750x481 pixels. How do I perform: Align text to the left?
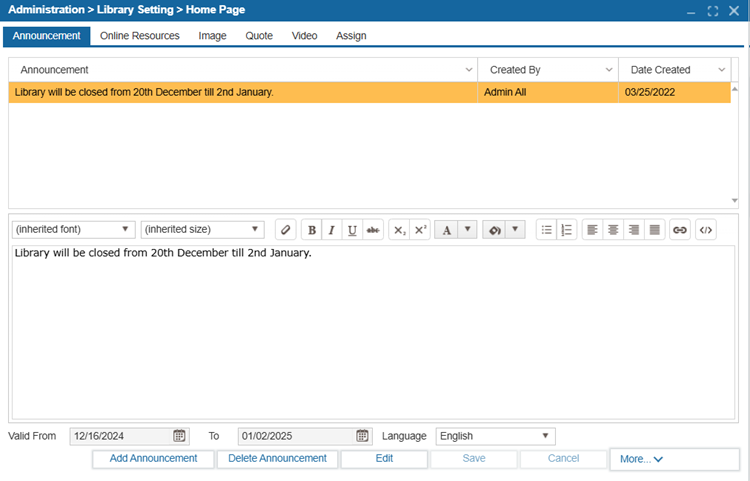pos(592,230)
